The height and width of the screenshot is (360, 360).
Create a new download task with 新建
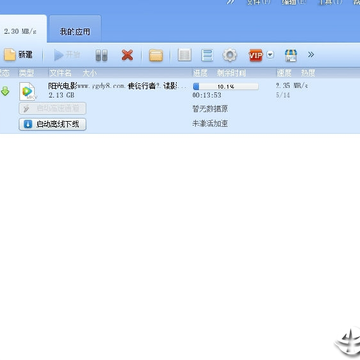click(x=18, y=55)
